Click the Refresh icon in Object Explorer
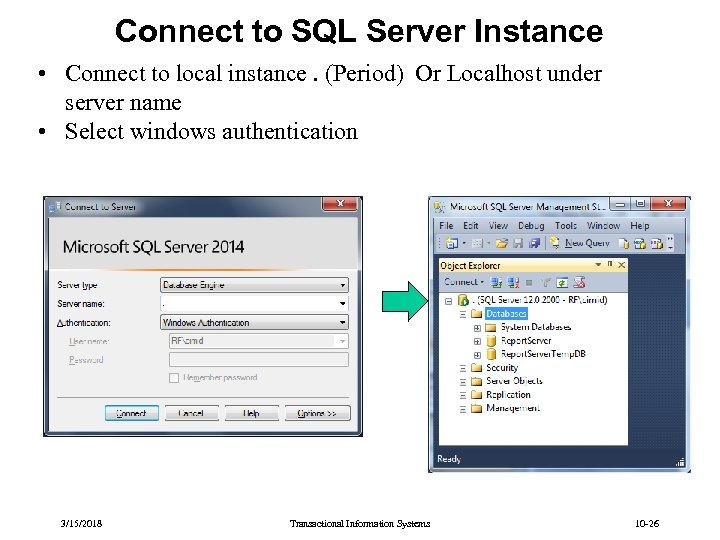 point(562,282)
